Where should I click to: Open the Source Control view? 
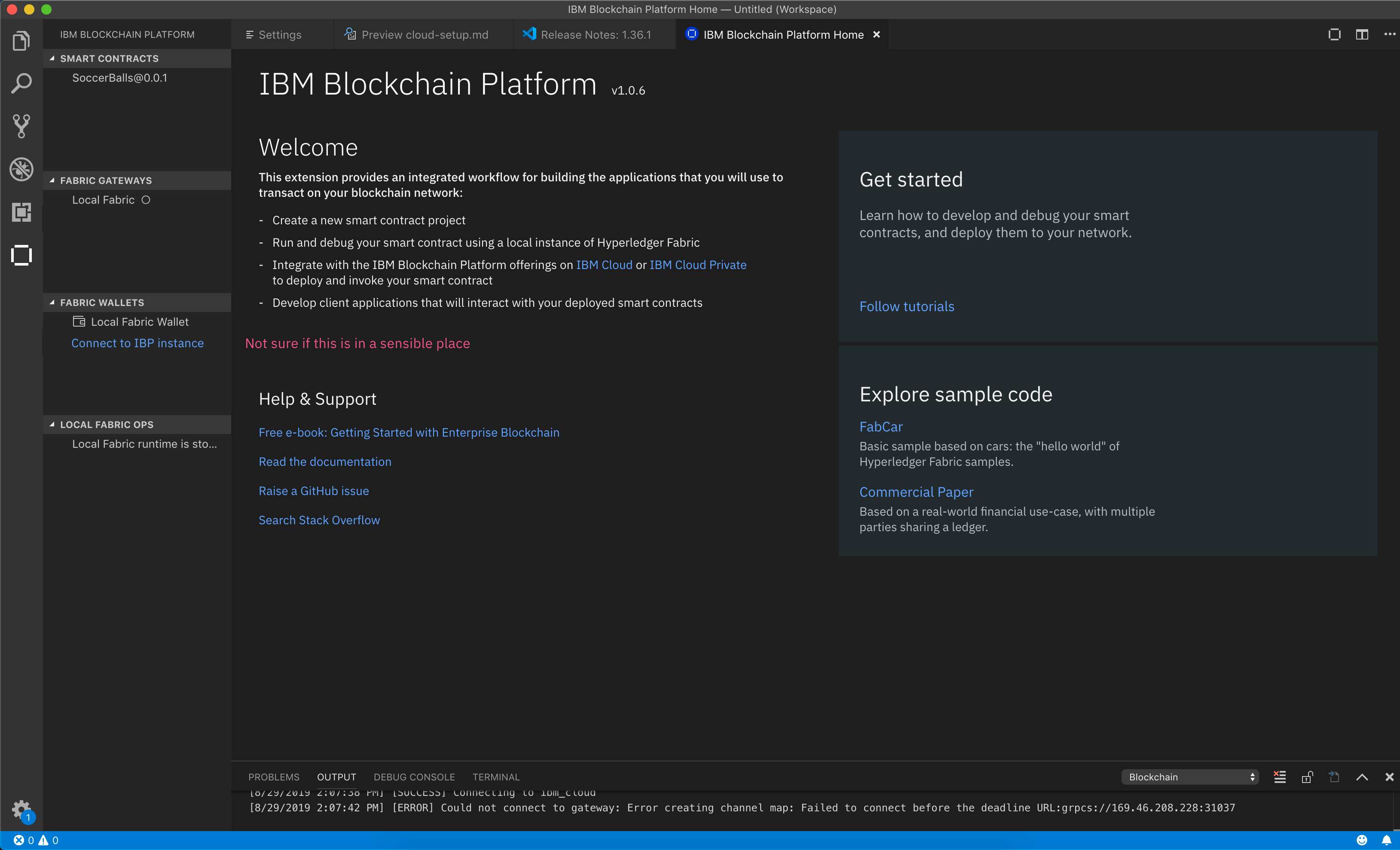pos(21,125)
